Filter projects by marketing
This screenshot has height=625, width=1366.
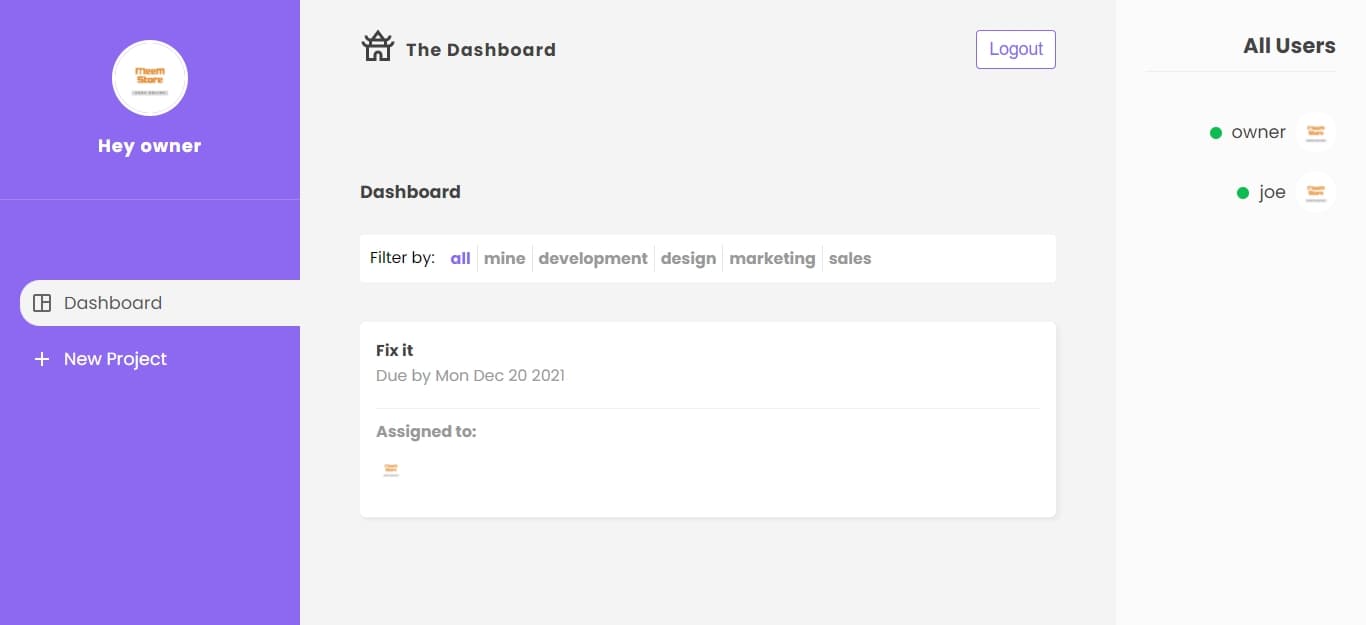(x=772, y=258)
